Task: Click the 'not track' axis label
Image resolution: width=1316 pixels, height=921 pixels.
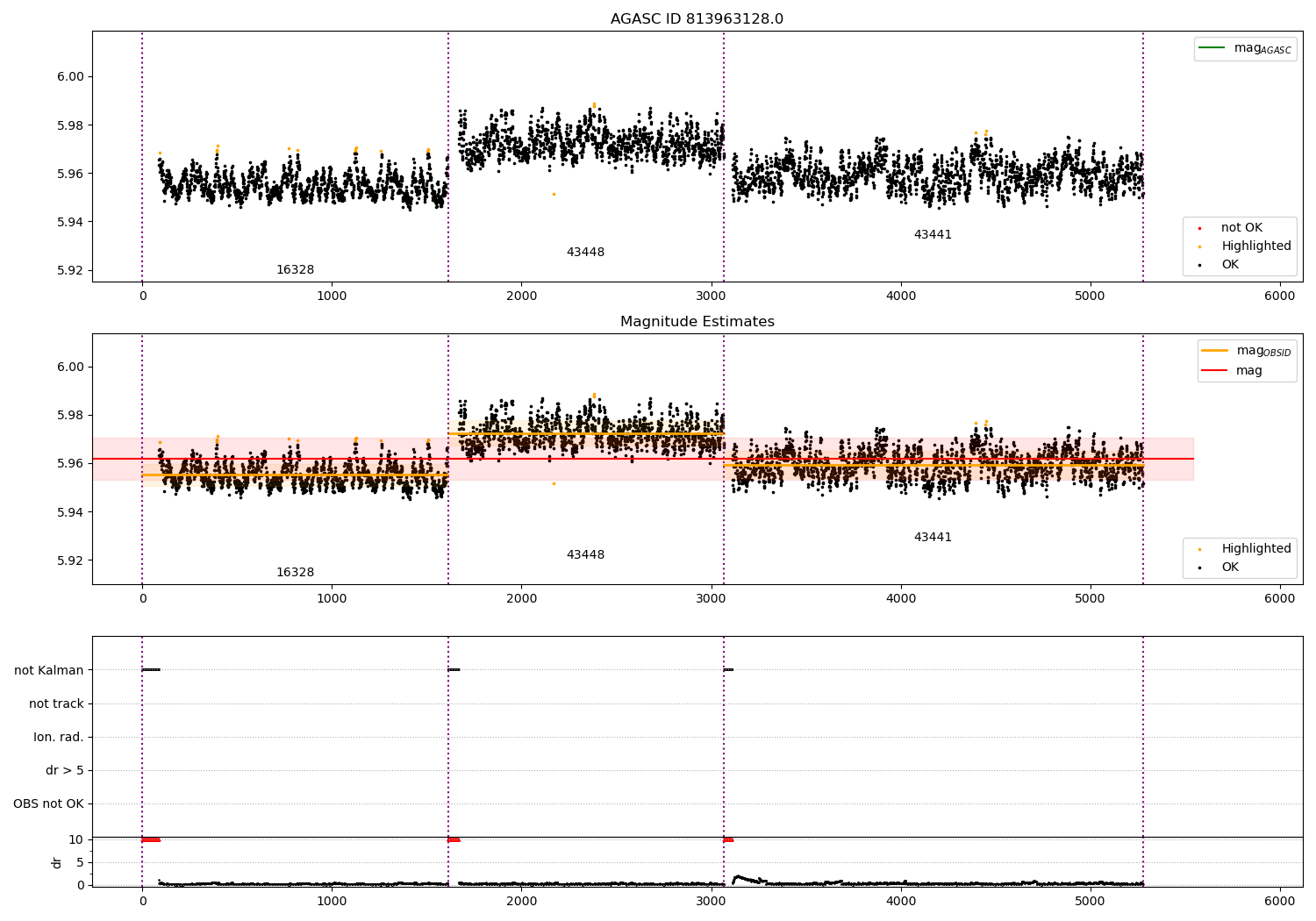Action: 56,704
